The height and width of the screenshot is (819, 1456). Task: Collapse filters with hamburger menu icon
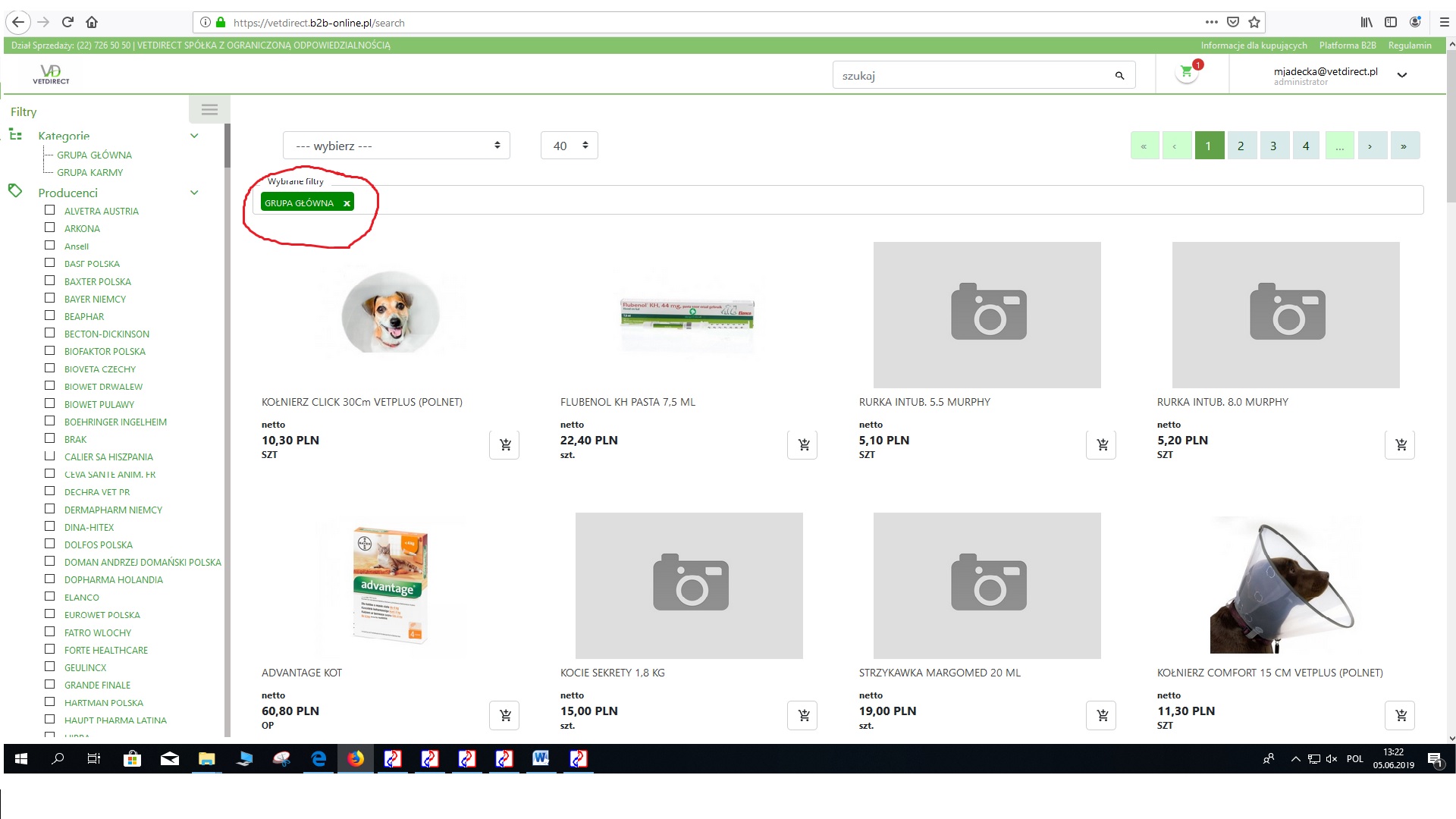(x=209, y=110)
